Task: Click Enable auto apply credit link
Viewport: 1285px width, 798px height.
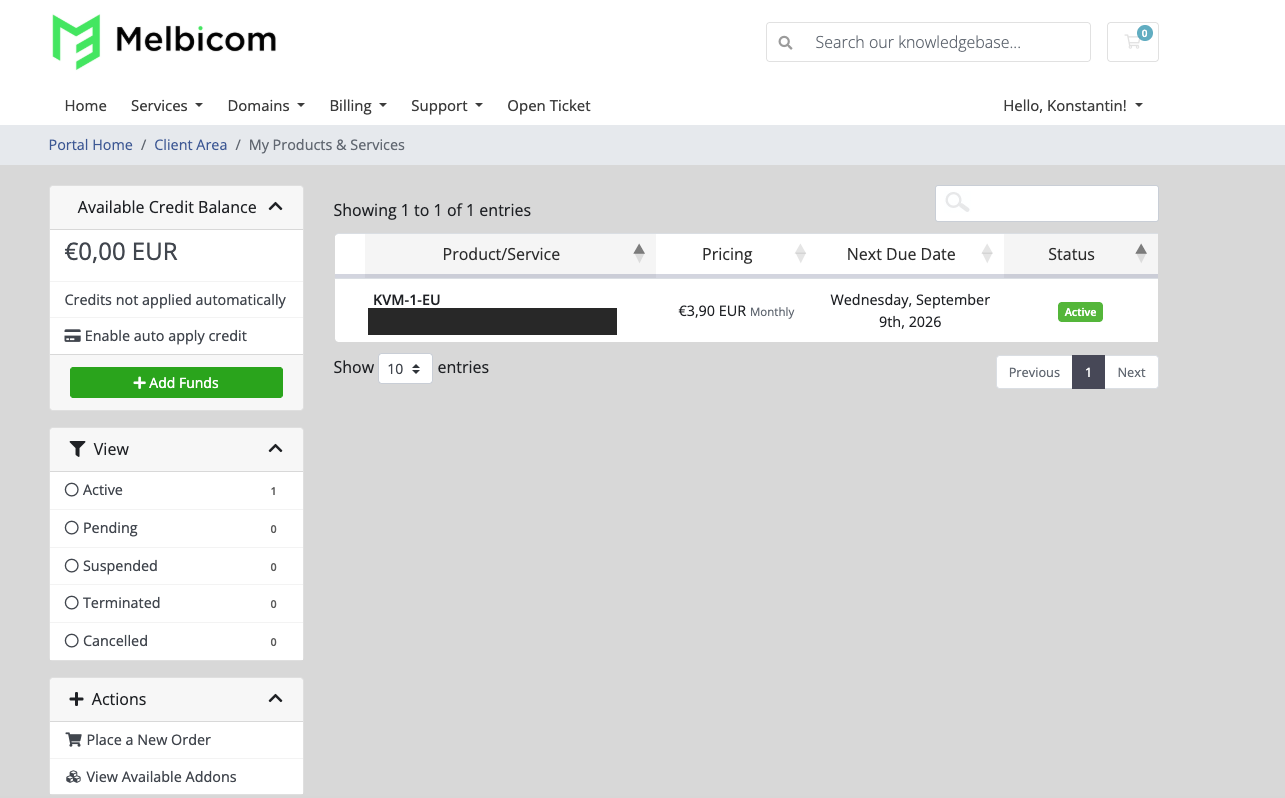Action: [x=156, y=336]
